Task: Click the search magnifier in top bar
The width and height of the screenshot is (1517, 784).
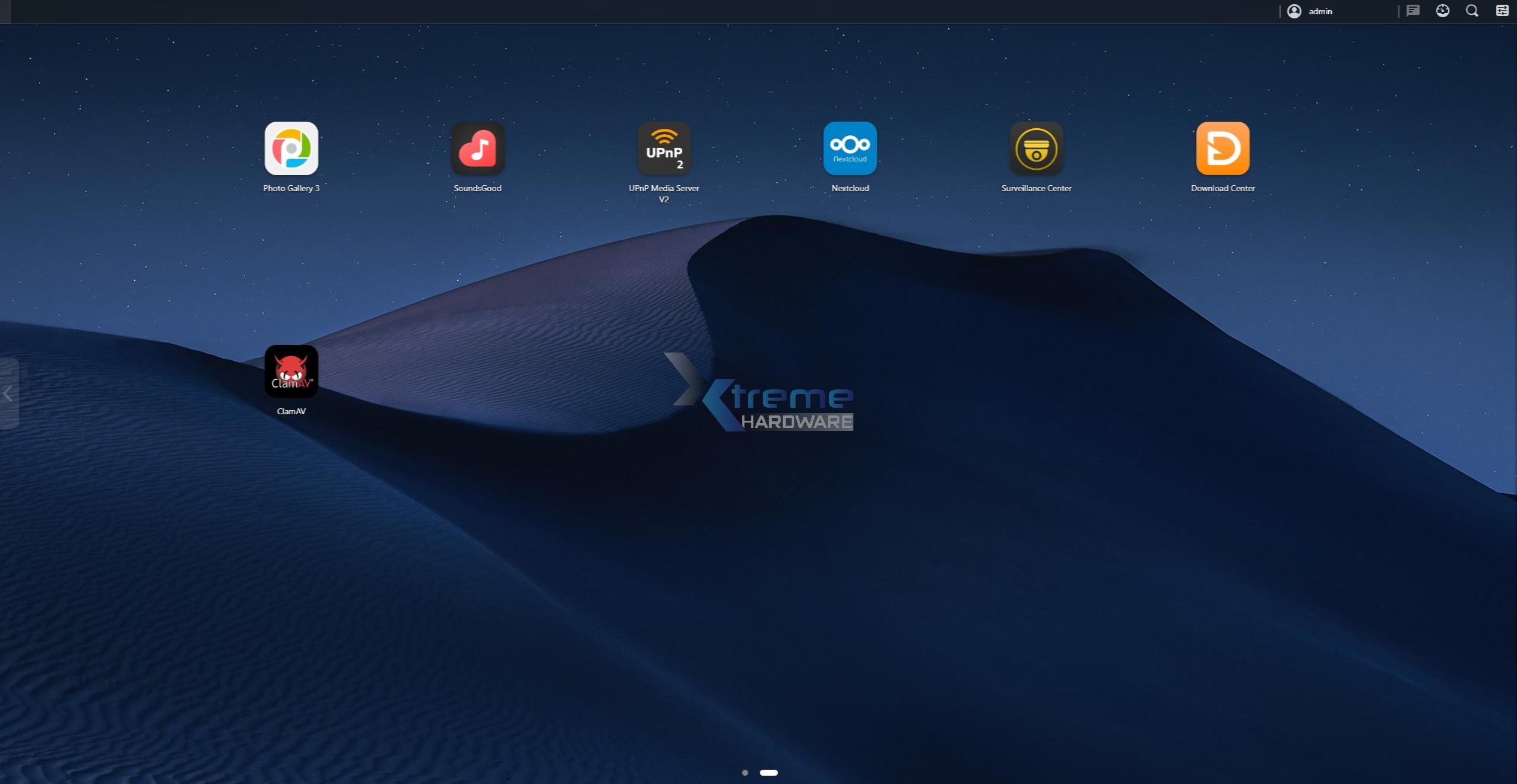Action: point(1472,11)
